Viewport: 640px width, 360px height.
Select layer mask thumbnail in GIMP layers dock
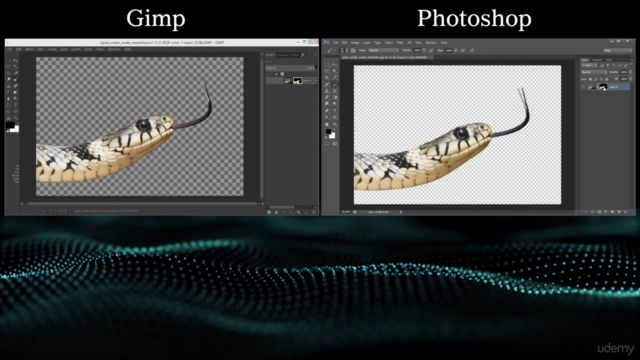coord(298,81)
